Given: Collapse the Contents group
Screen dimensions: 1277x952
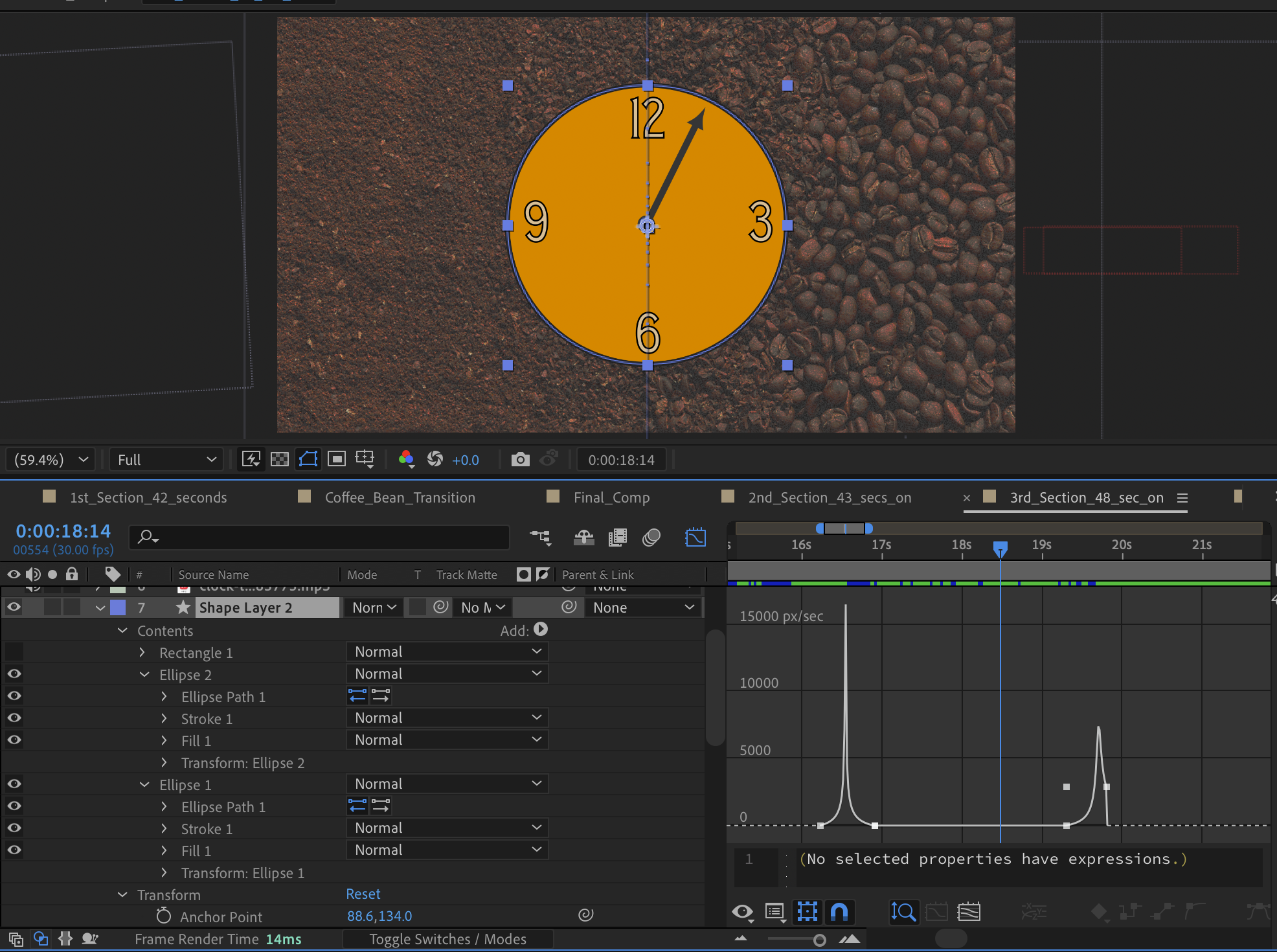Looking at the screenshot, I should pyautogui.click(x=122, y=631).
